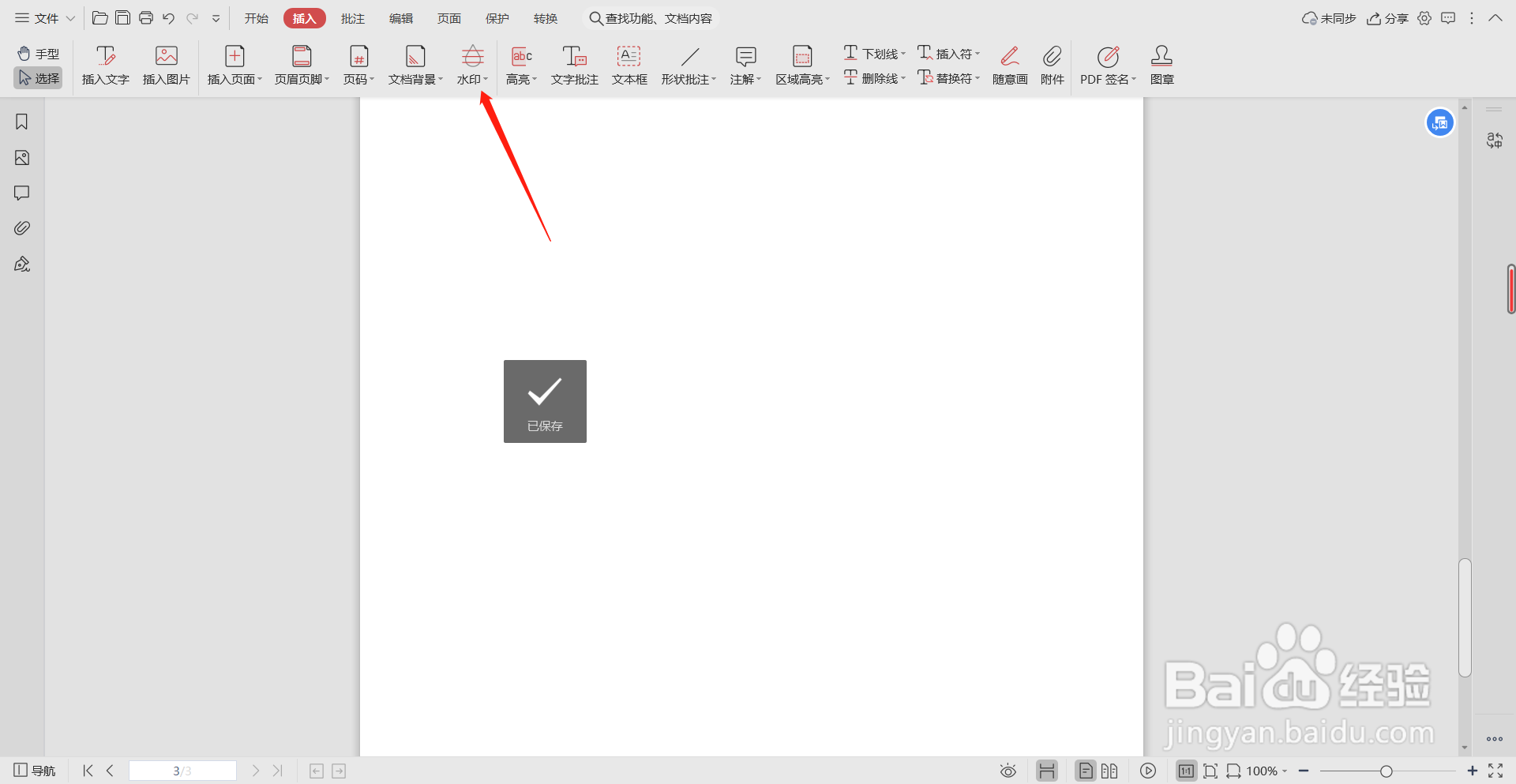The image size is (1516, 784).
Task: Activate the 选择 selection tool
Action: coord(38,78)
